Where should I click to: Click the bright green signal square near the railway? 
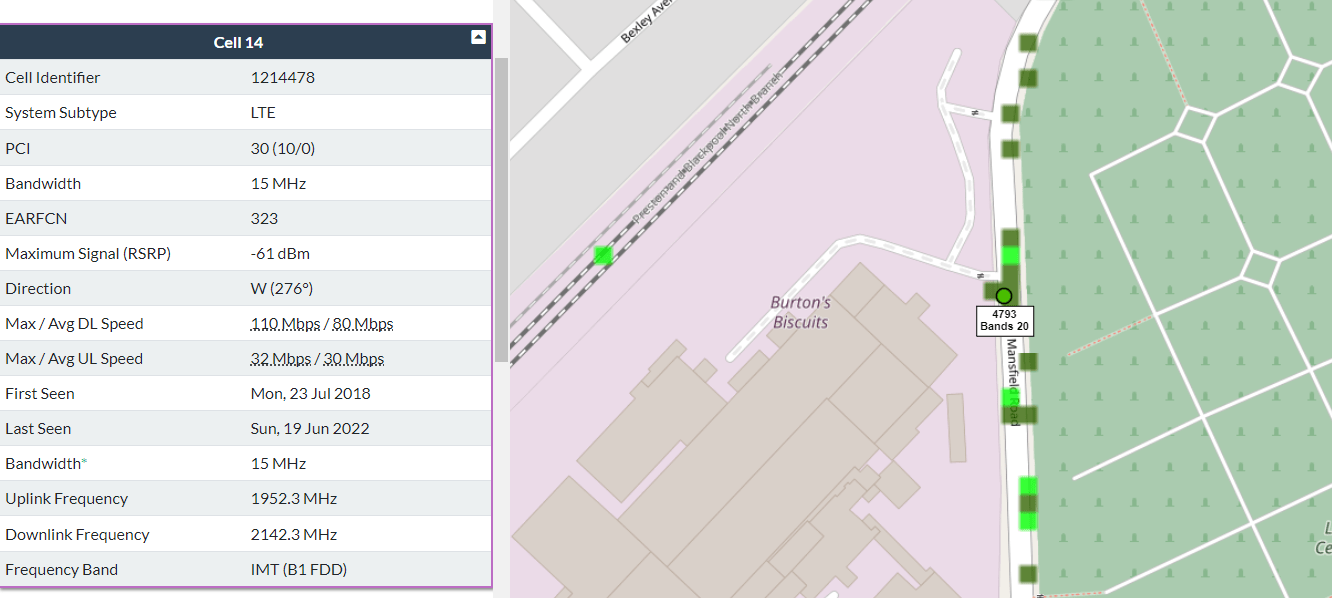pyautogui.click(x=603, y=256)
